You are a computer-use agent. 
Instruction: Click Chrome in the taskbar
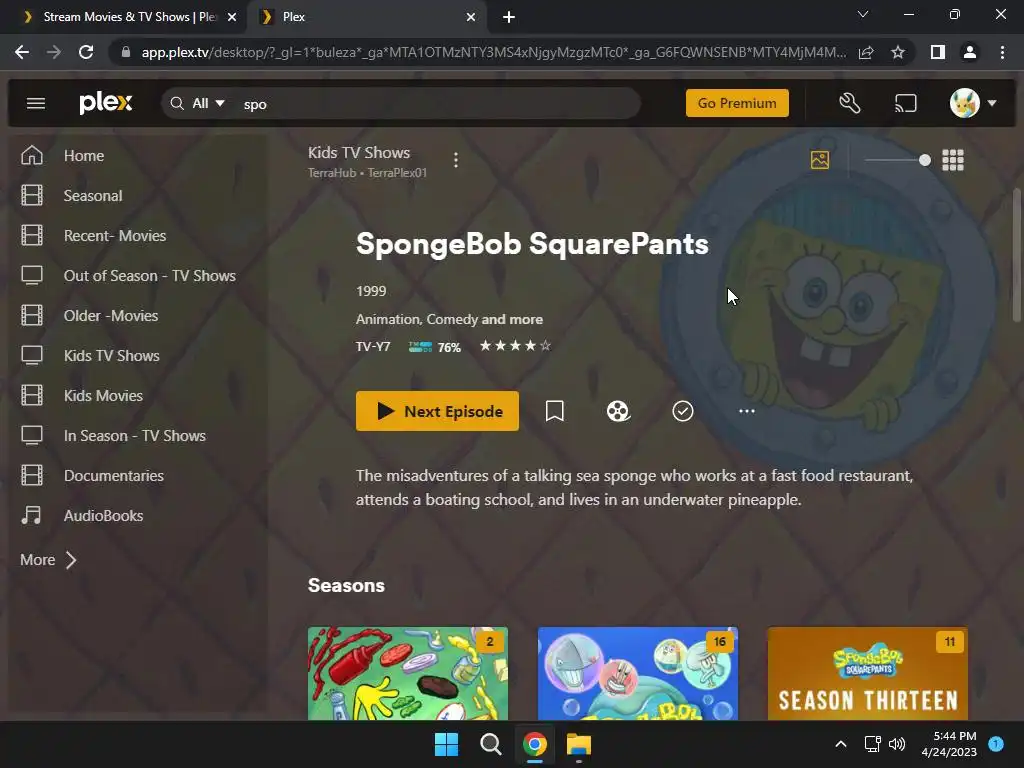(535, 744)
